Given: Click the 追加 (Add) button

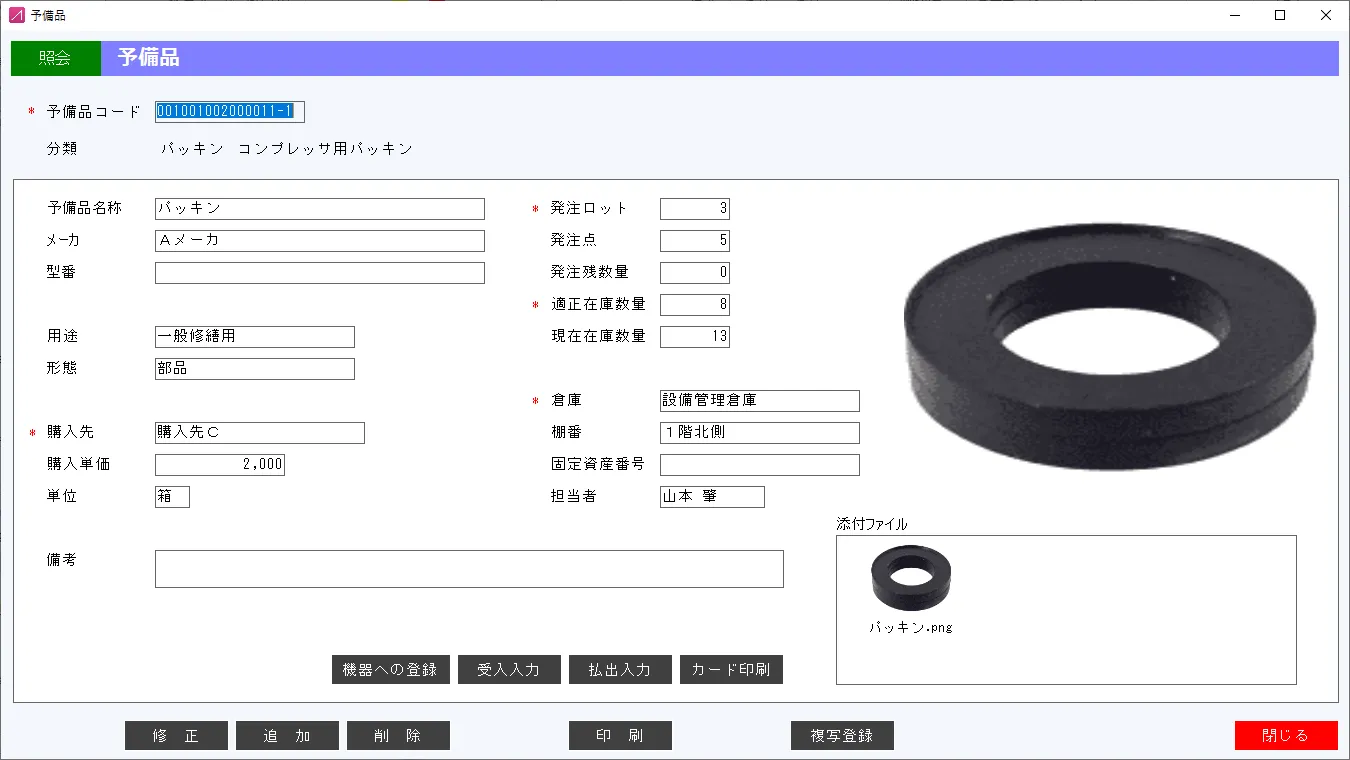Looking at the screenshot, I should 287,735.
